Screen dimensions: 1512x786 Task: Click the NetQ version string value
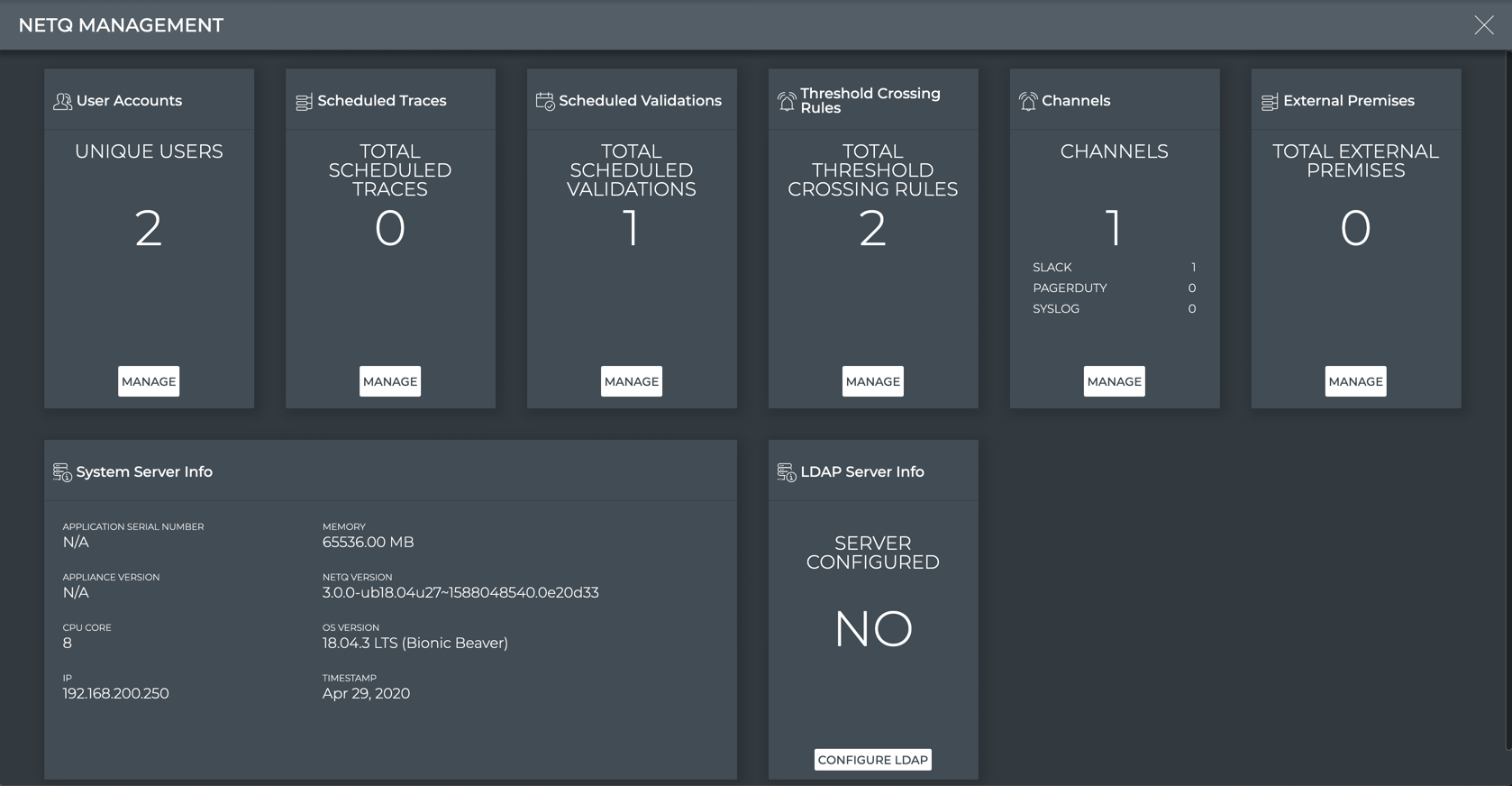[460, 593]
